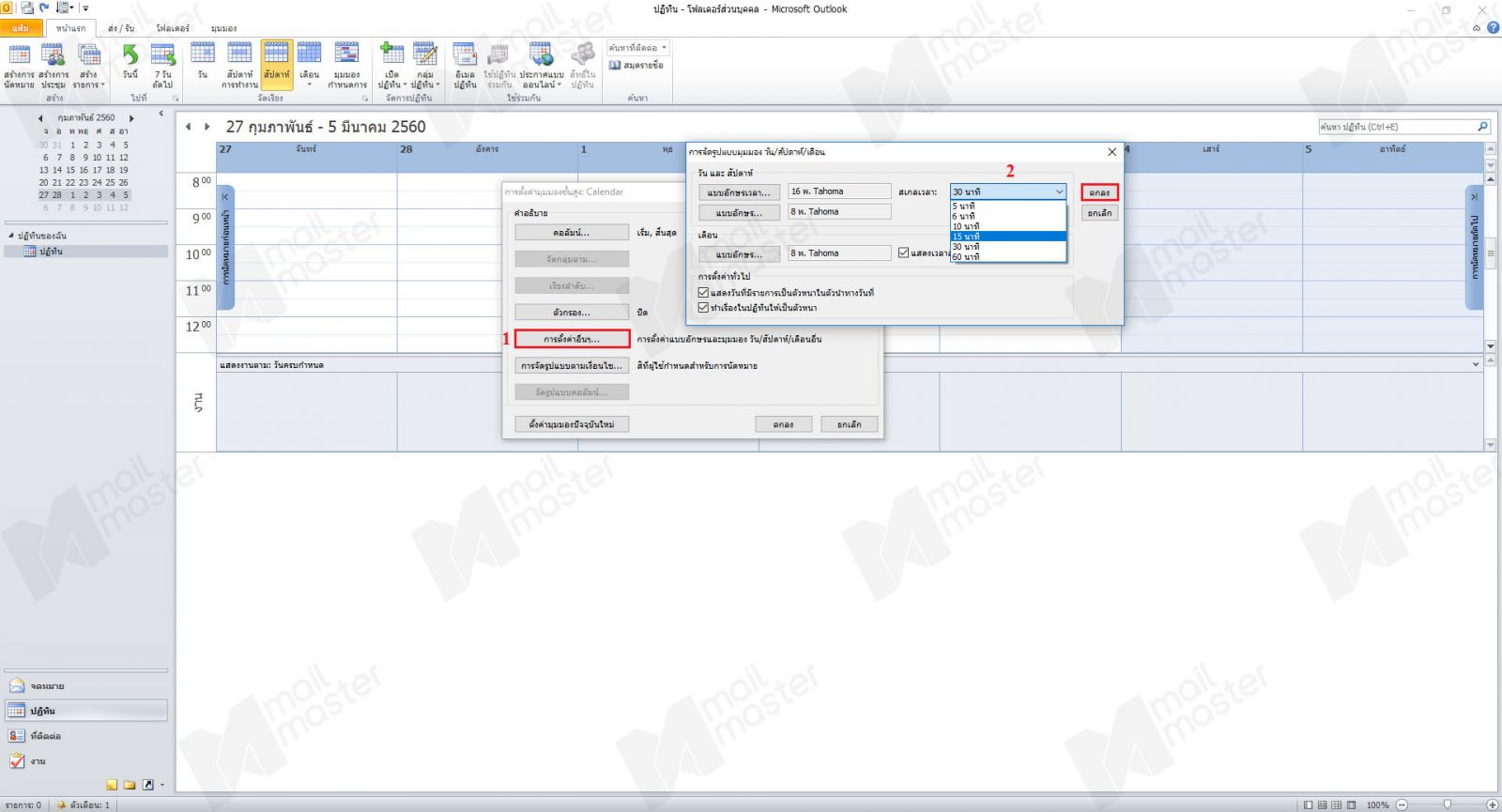Click the Folder List icon at the navigation pane bottom
Viewport: 1502px width, 812px height.
tap(130, 785)
